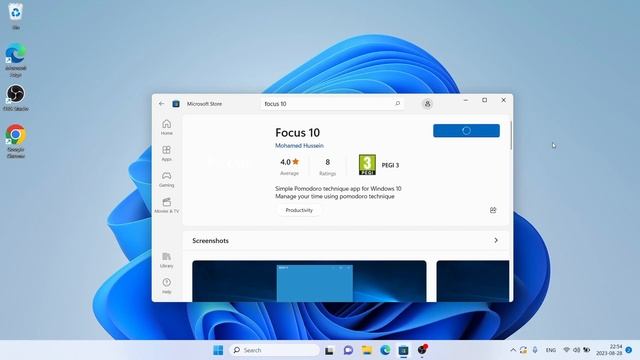This screenshot has width=640, height=360.
Task: Expand Screenshots section with chevron arrow
Action: (496, 240)
